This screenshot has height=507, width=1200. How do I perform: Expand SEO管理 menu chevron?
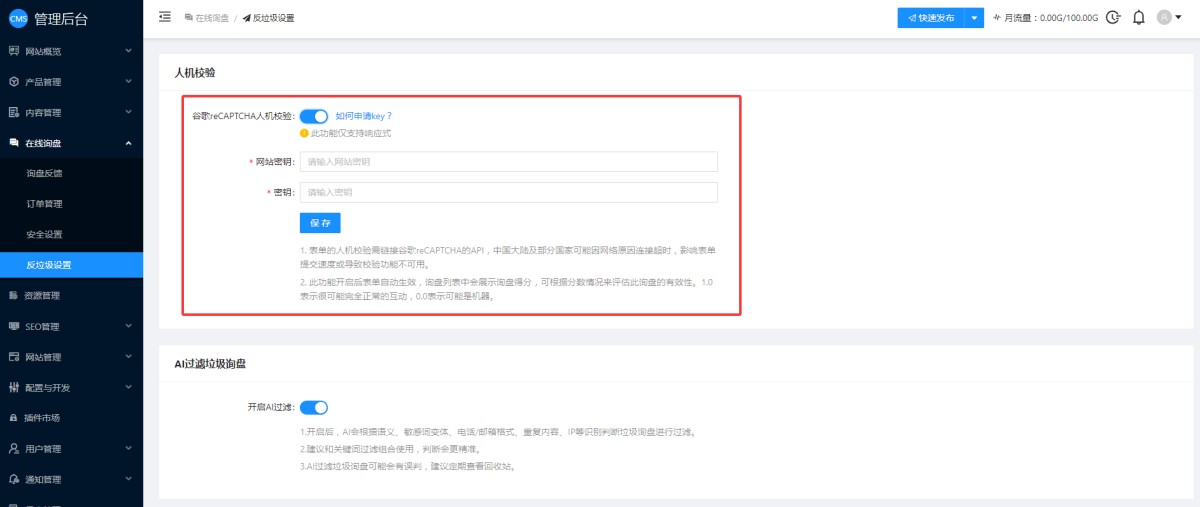click(129, 326)
